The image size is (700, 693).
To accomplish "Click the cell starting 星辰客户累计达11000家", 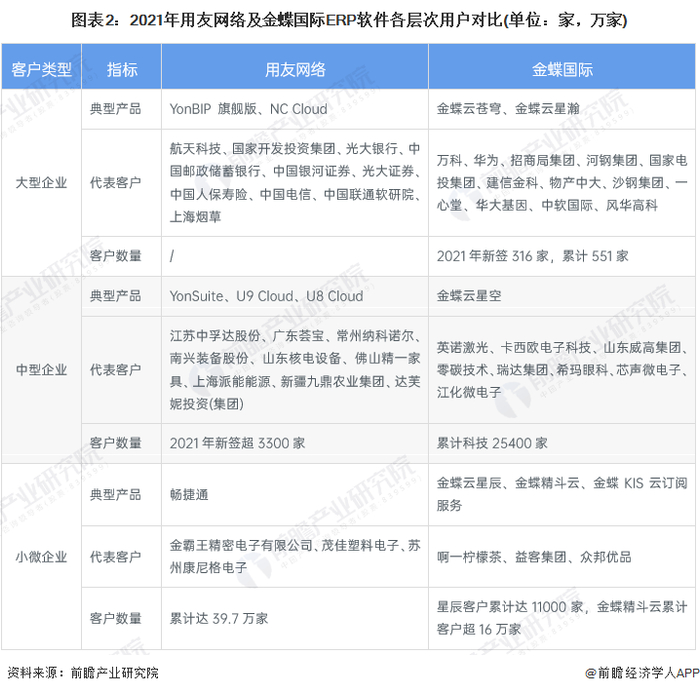I will [562, 618].
